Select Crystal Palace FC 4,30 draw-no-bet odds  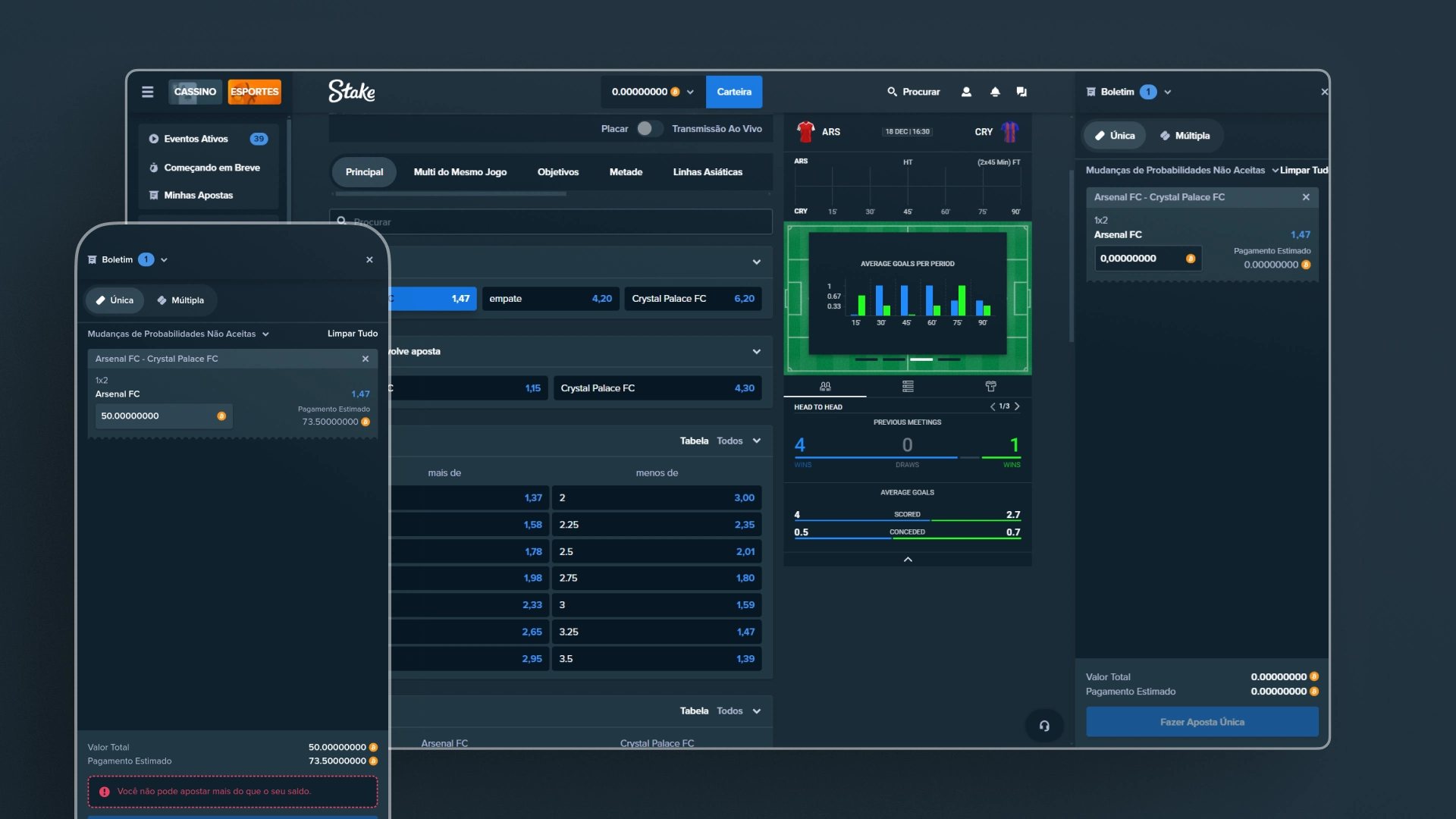(x=657, y=388)
